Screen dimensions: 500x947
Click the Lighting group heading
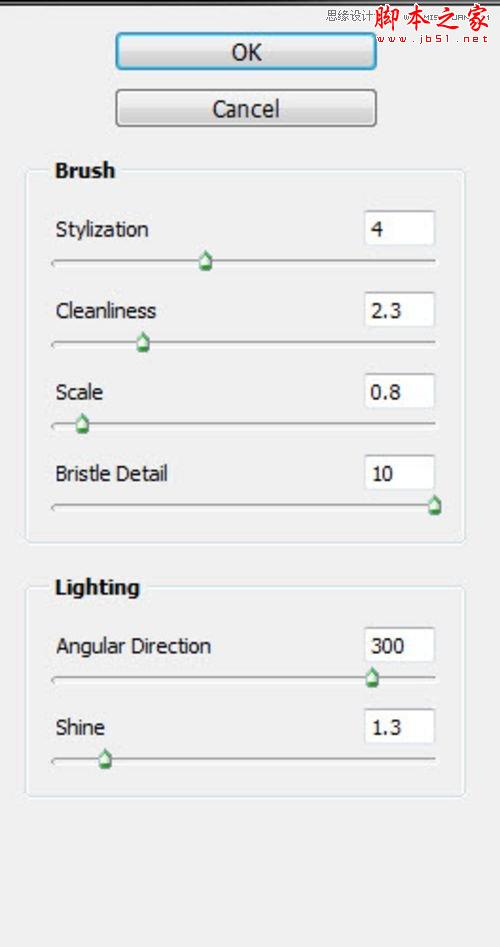[x=97, y=587]
